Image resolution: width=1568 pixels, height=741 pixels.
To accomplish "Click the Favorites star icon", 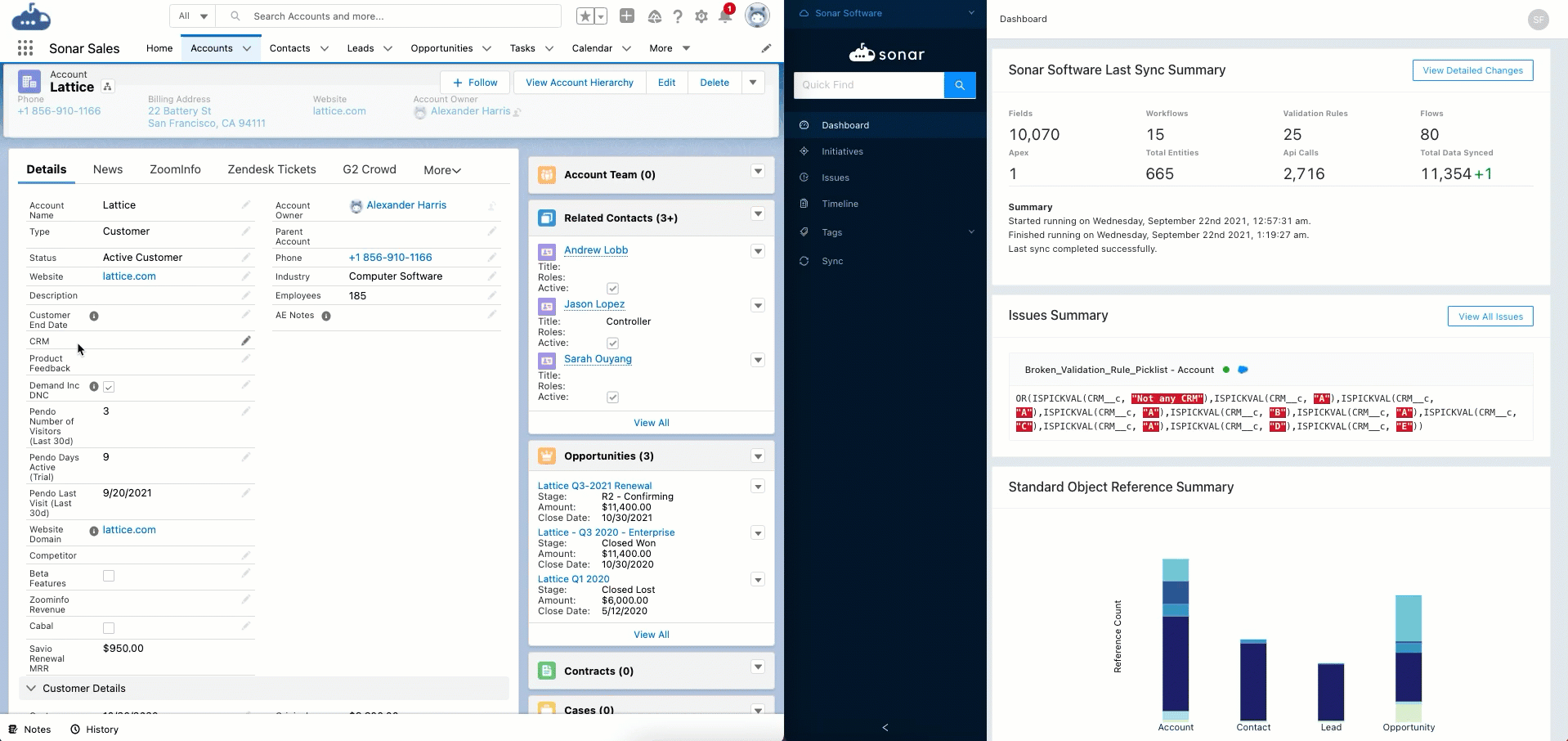I will pyautogui.click(x=585, y=16).
